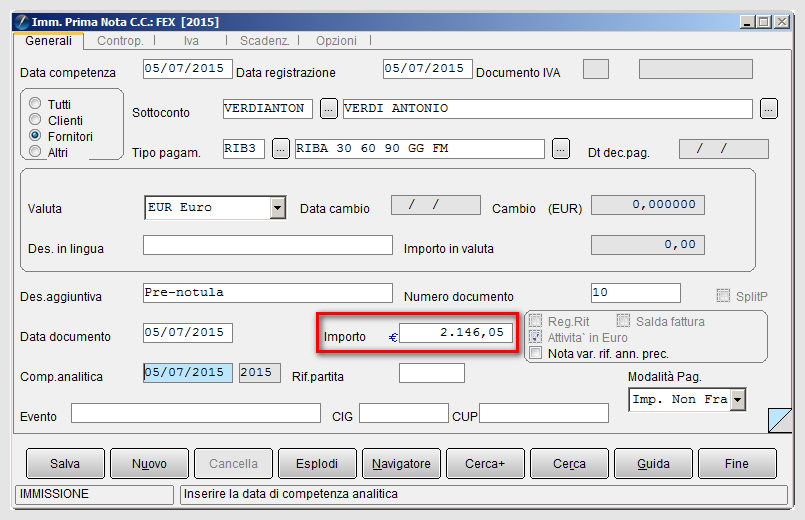Select the Fornitori radio option
This screenshot has width=805, height=520.
pos(35,136)
